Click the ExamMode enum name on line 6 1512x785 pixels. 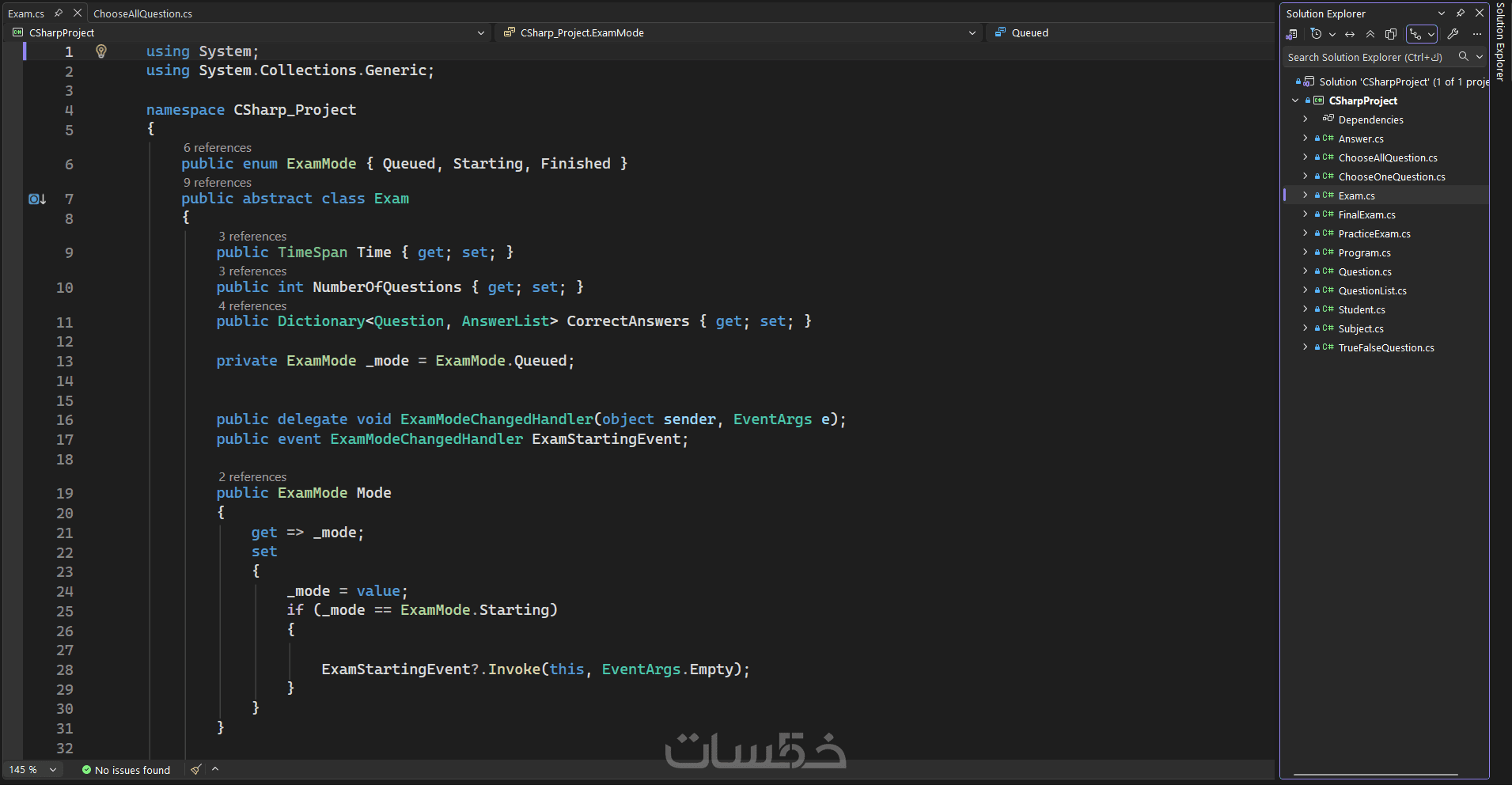click(x=321, y=164)
